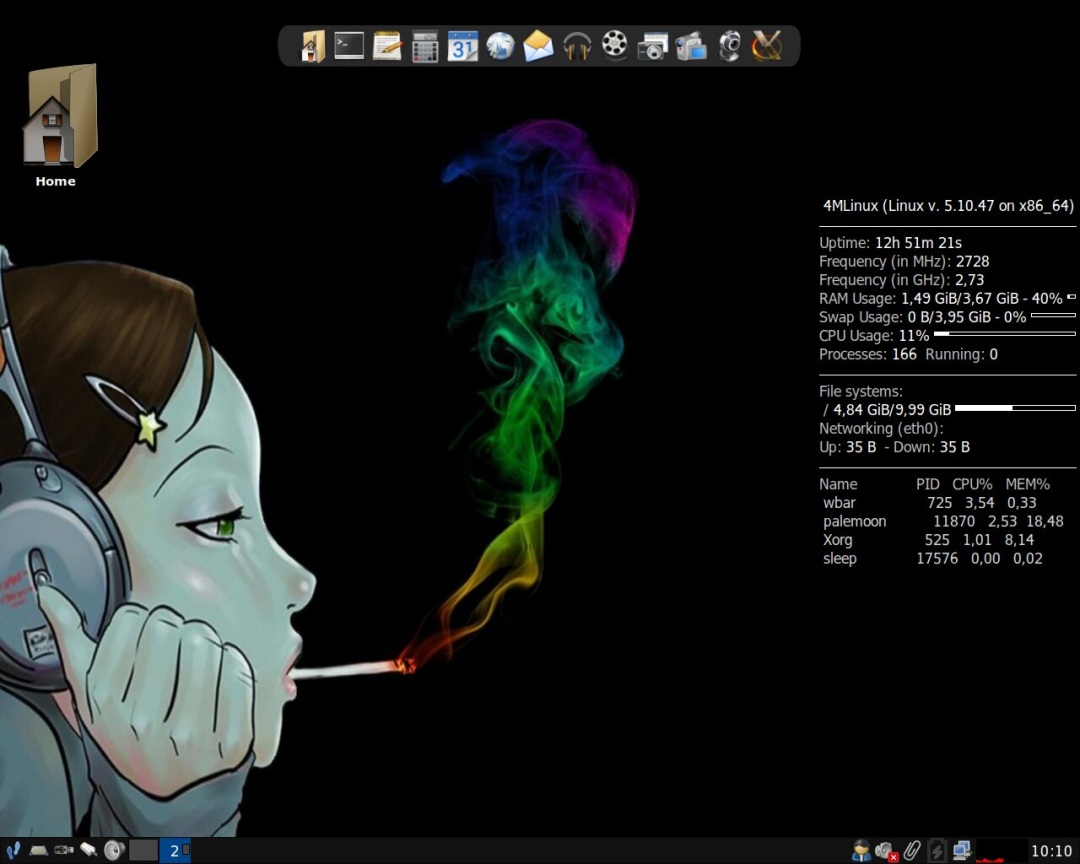
Task: Select workspace 2 in the pager
Action: 175,850
